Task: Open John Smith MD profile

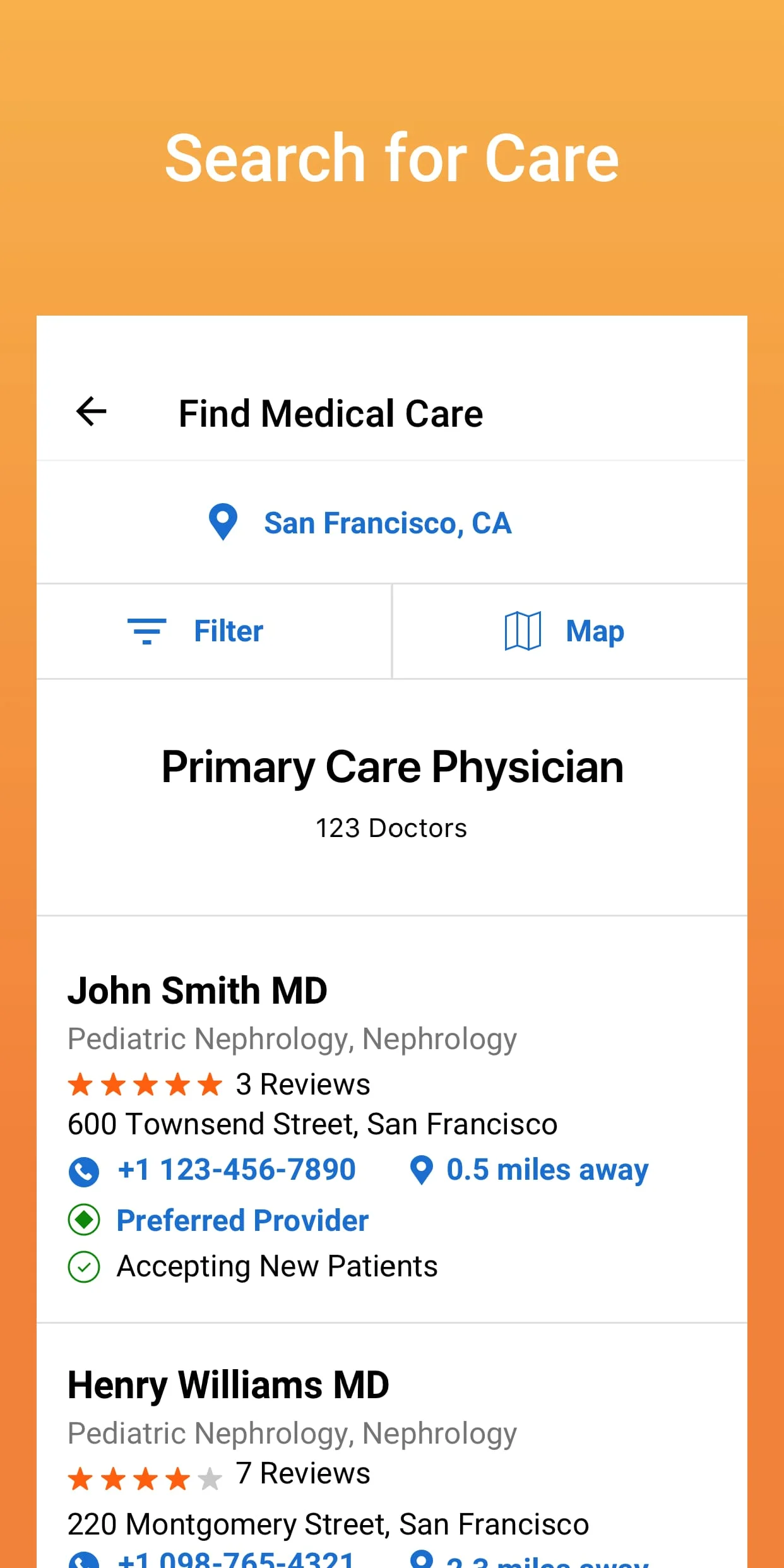Action: [198, 990]
